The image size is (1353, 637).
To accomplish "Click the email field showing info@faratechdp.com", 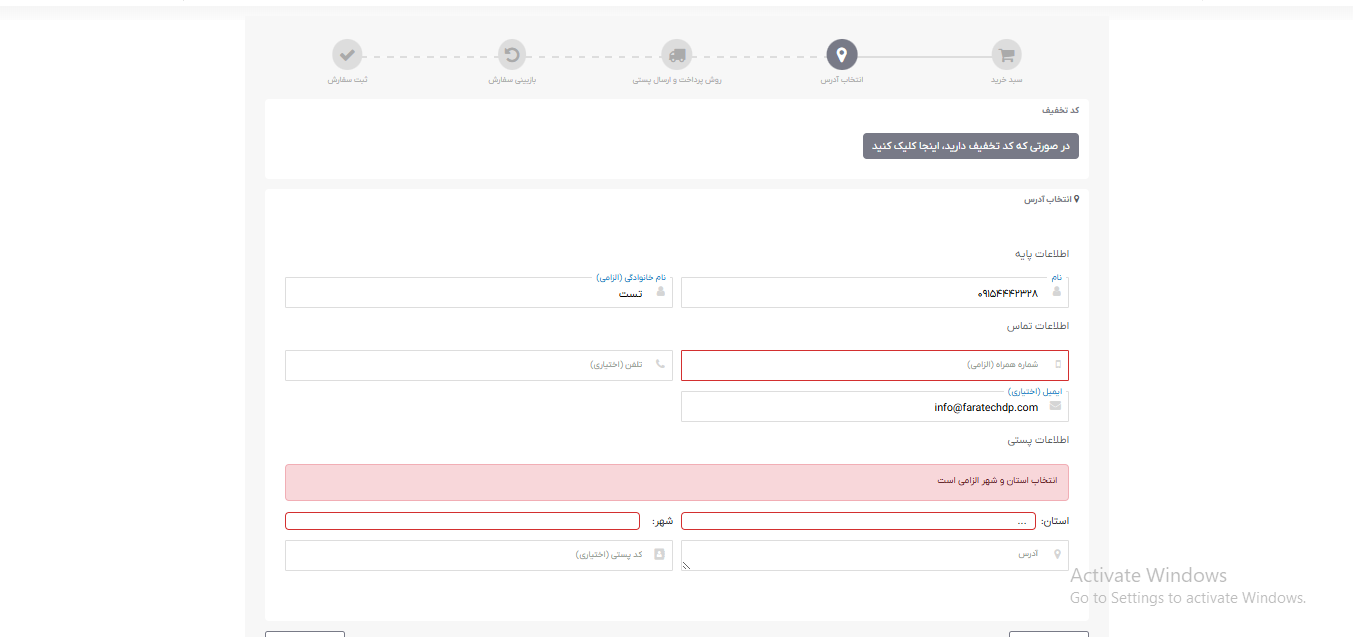I will [x=874, y=406].
